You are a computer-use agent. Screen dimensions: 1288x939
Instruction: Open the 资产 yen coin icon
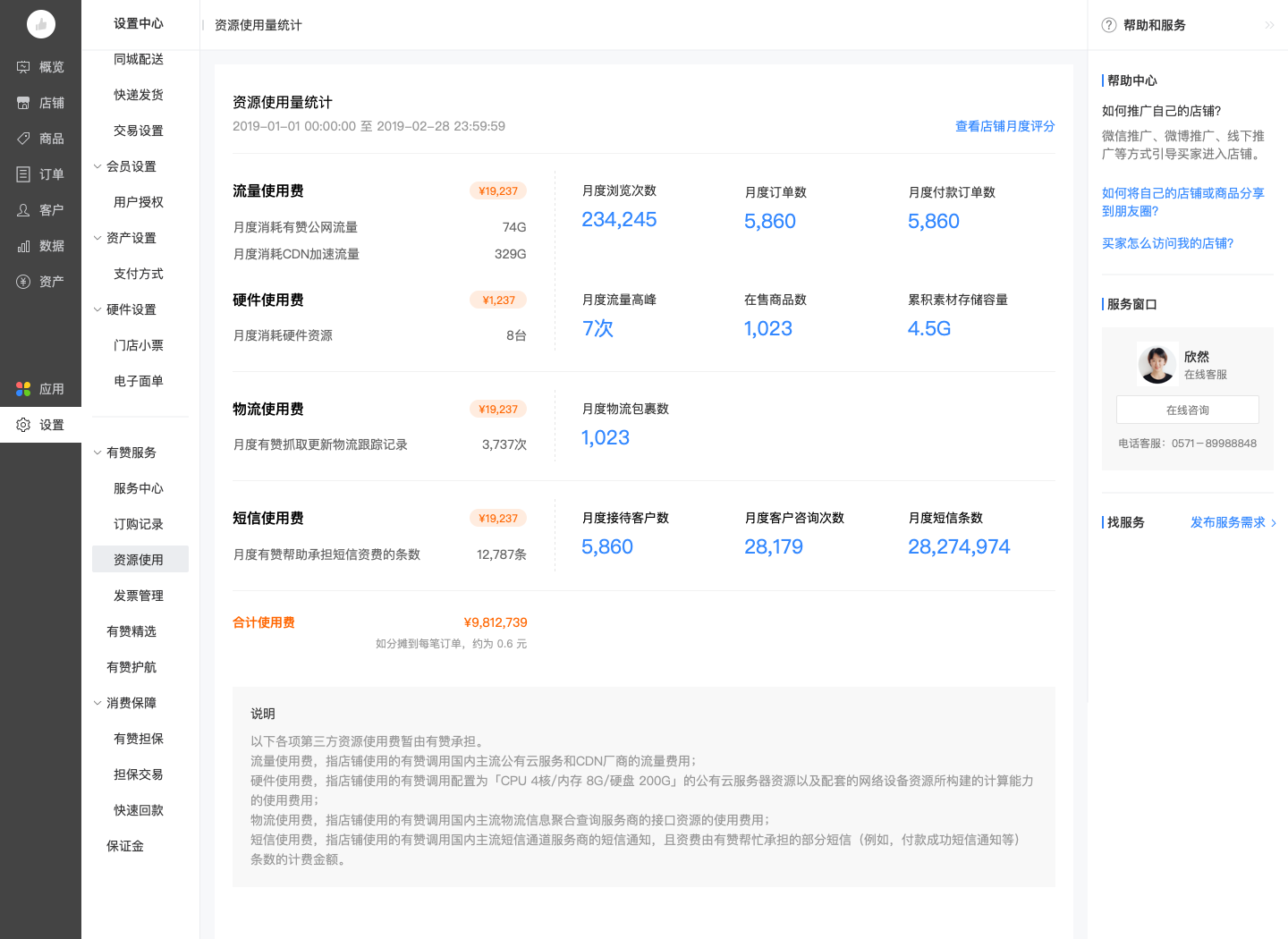point(23,282)
